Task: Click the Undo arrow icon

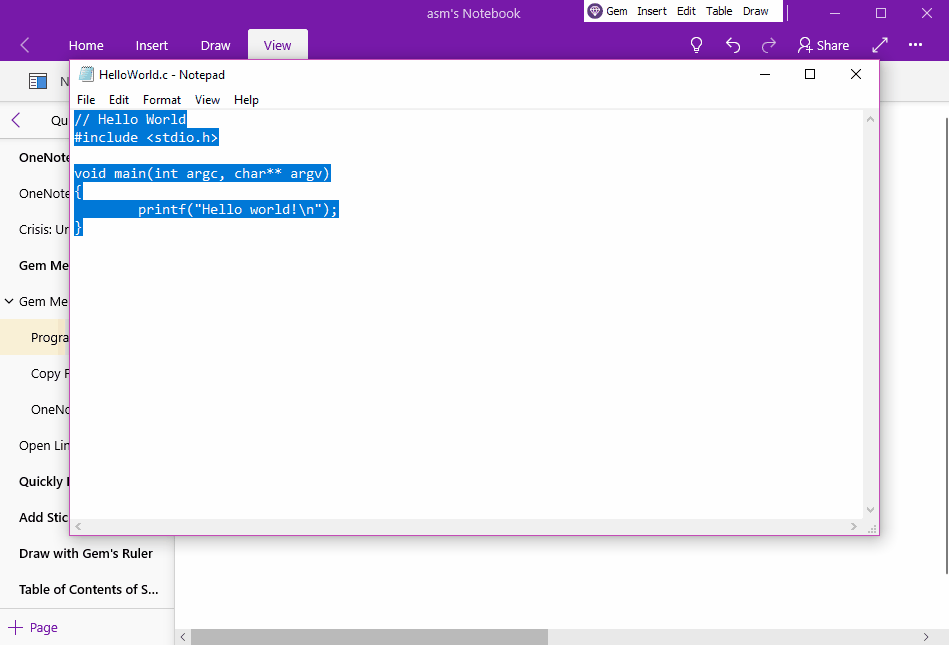Action: 733,45
